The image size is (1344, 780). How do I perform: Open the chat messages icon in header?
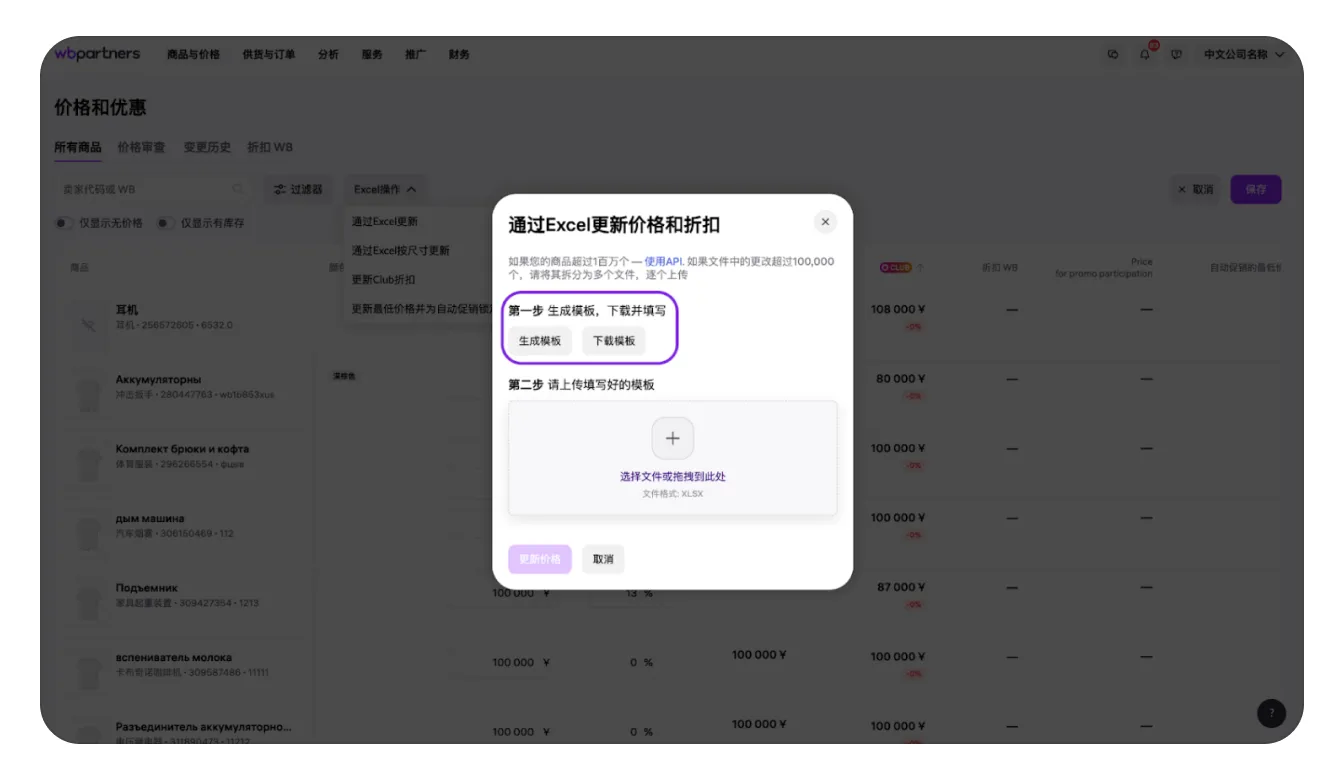click(x=1113, y=55)
